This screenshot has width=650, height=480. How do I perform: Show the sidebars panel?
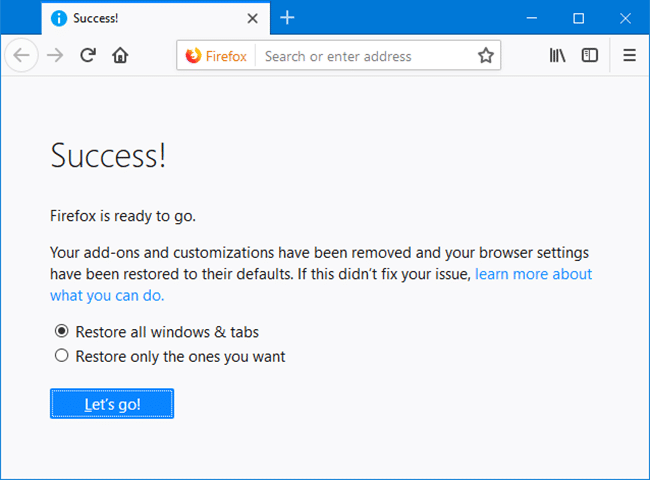[x=589, y=55]
